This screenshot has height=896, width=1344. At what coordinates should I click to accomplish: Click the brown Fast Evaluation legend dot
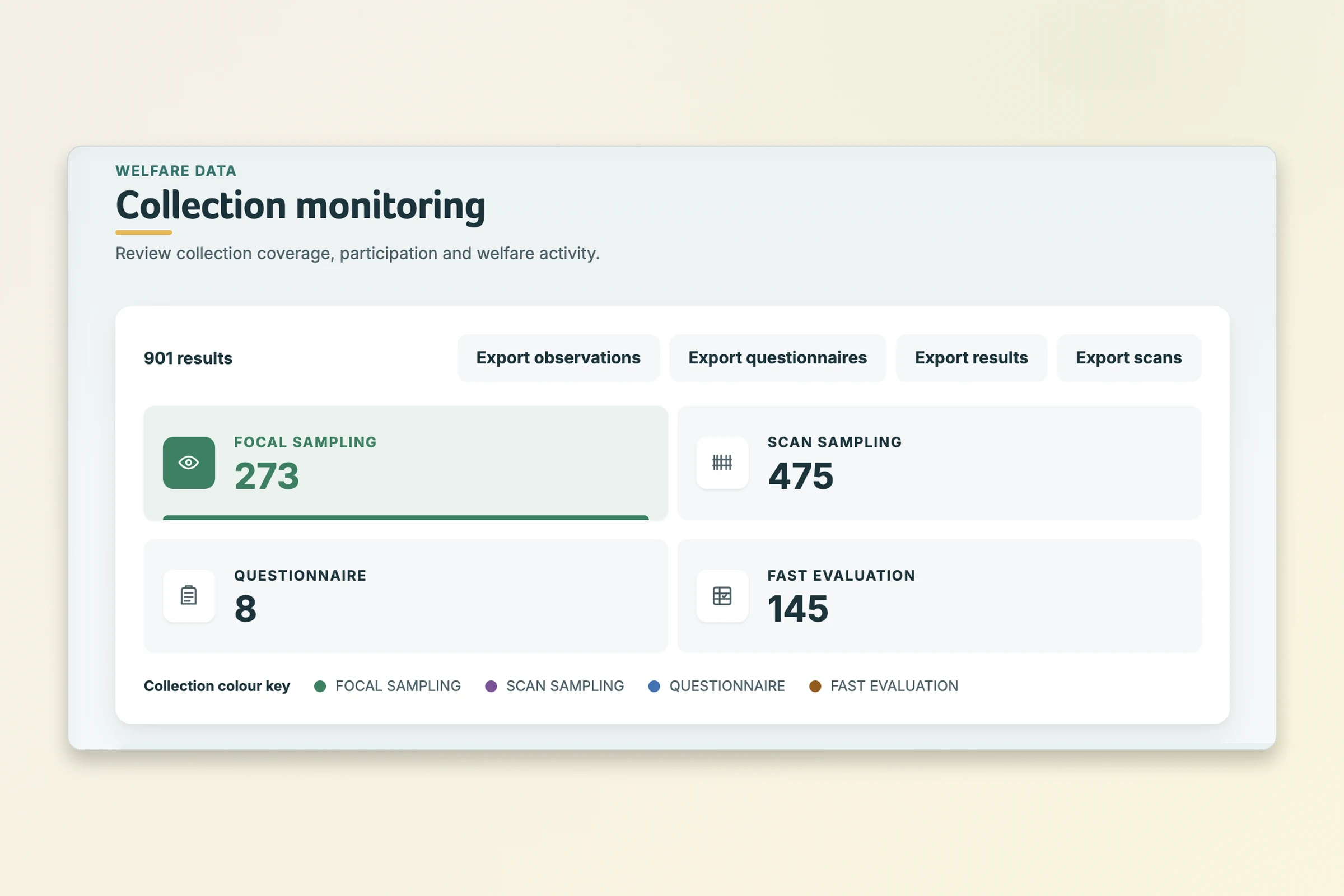(x=815, y=687)
